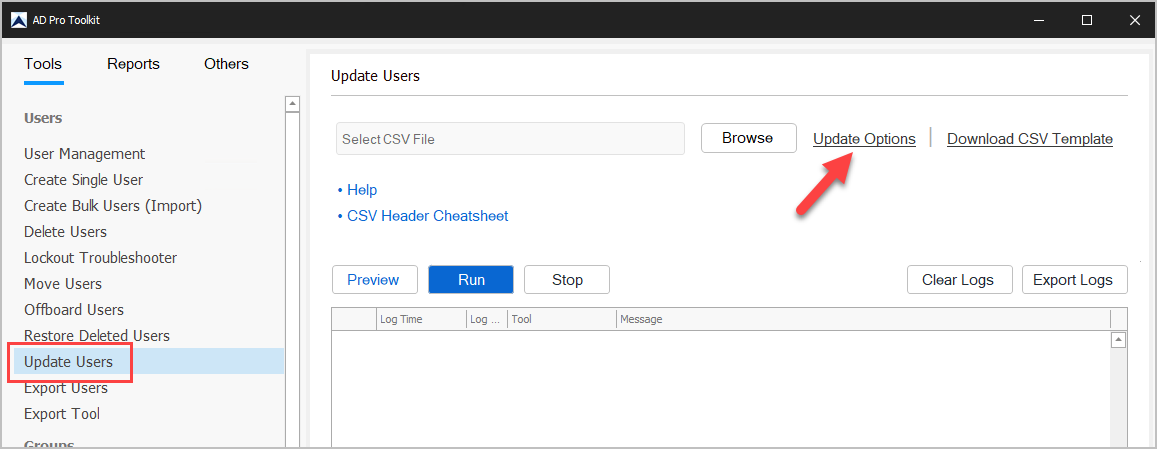Open the Others tab
1157x449 pixels.
tap(226, 64)
